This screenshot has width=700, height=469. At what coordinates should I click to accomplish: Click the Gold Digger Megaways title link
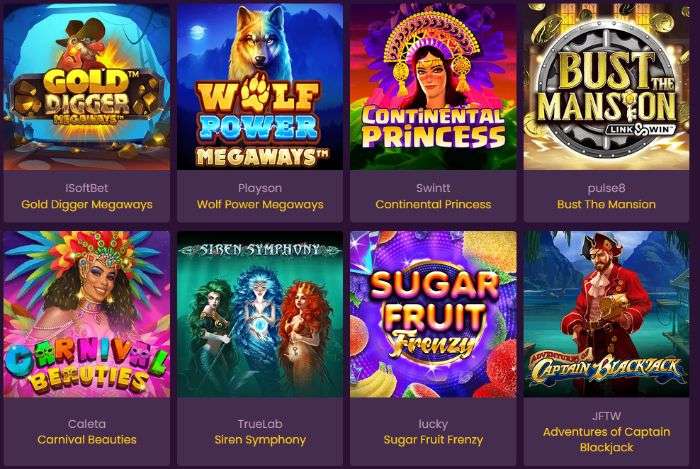coord(87,204)
